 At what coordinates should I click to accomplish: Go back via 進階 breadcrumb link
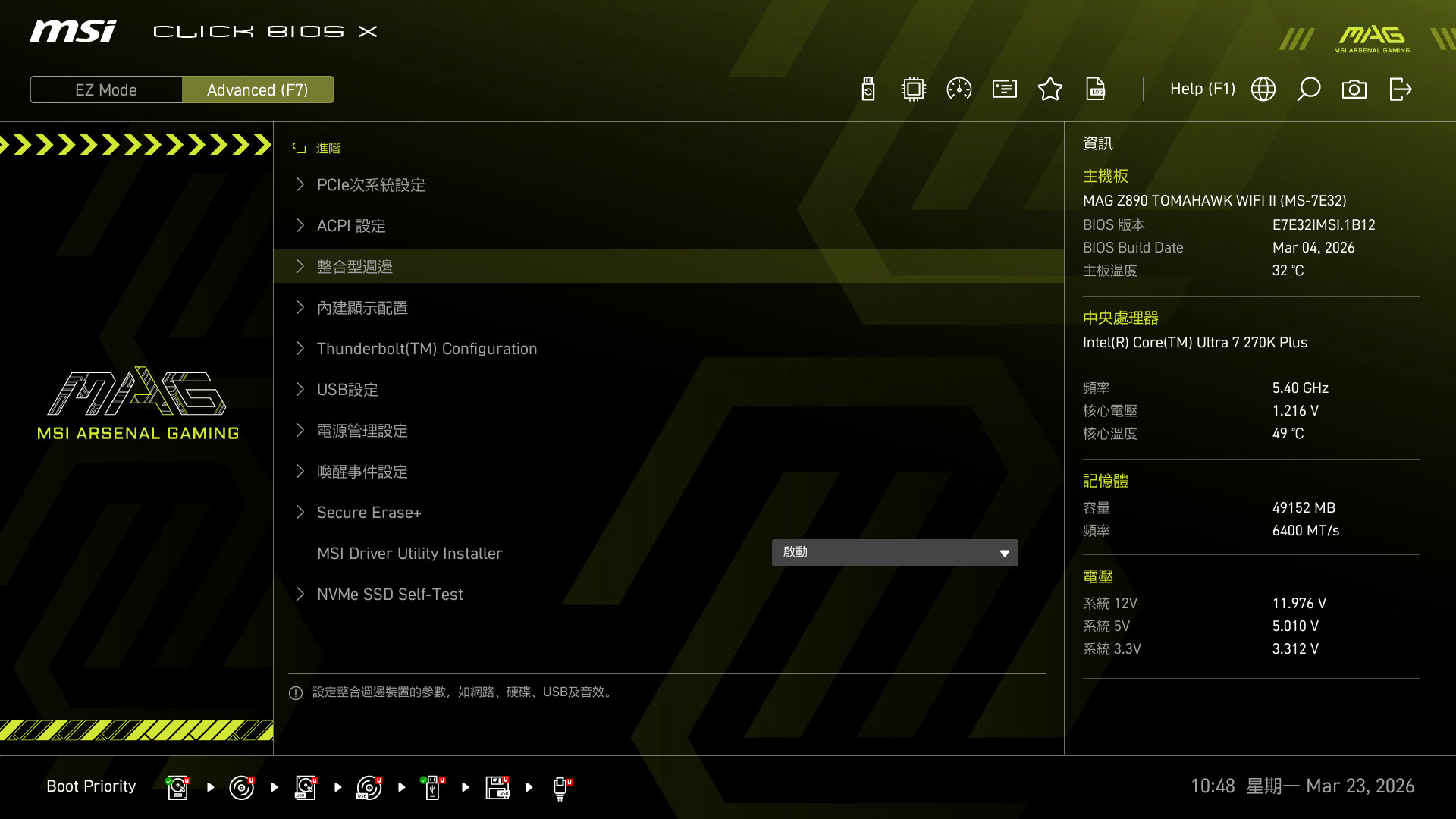(327, 148)
